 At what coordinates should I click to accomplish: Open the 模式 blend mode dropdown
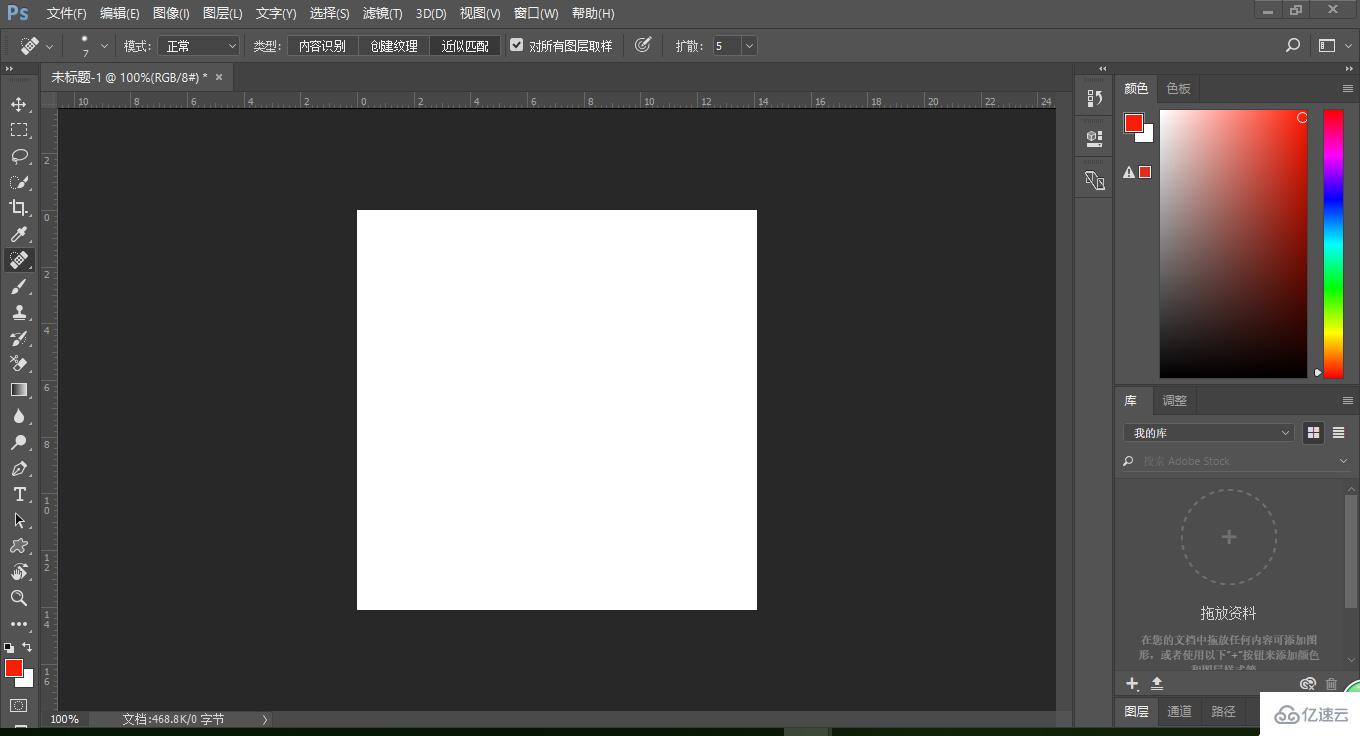click(199, 46)
